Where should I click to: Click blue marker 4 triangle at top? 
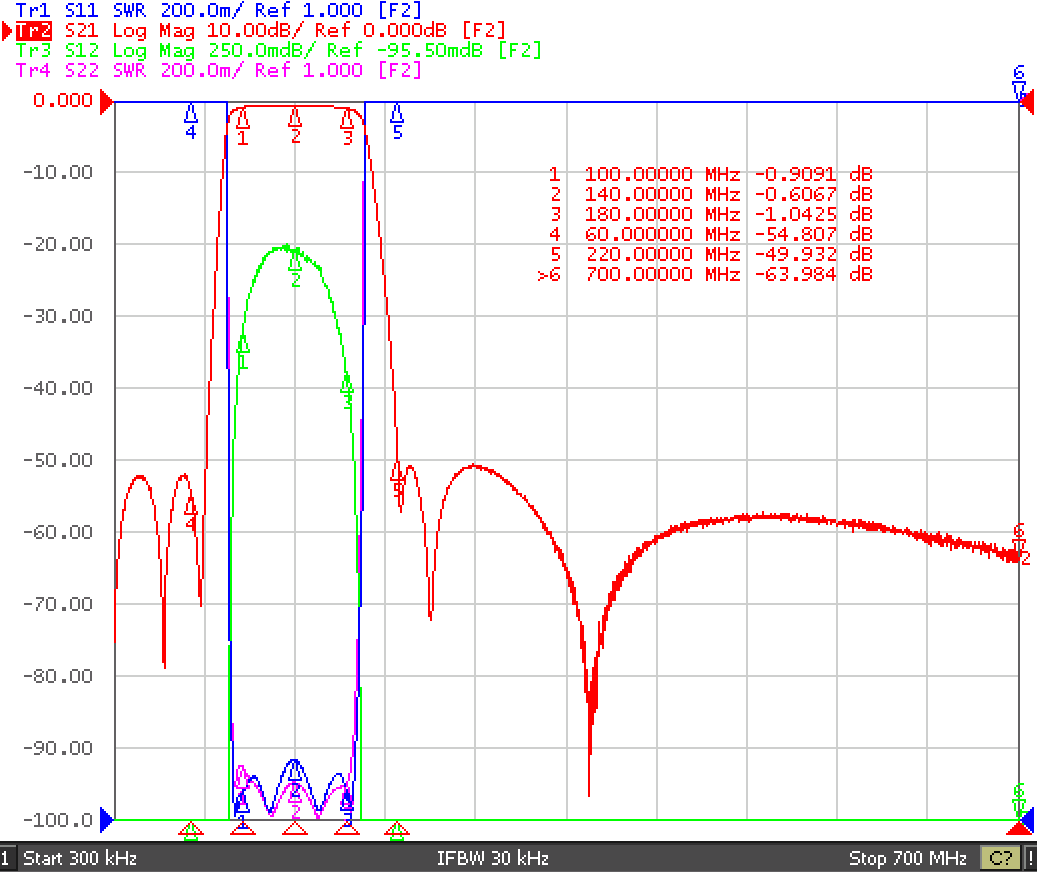(x=190, y=113)
